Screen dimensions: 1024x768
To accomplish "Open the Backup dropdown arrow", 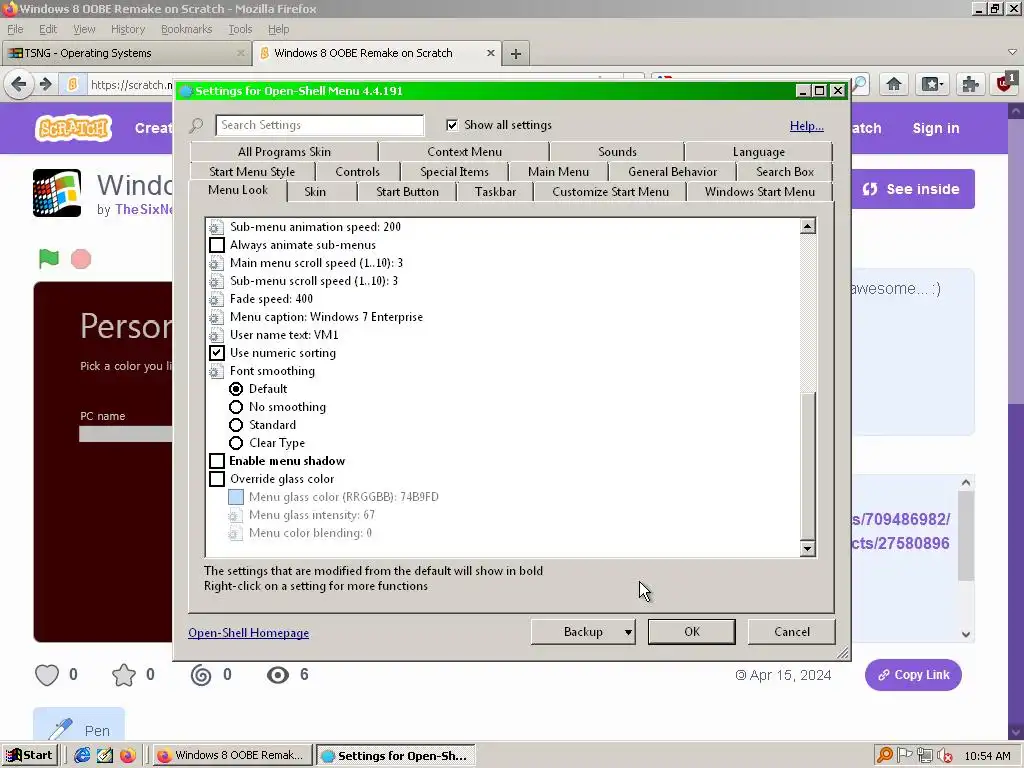I will 628,632.
